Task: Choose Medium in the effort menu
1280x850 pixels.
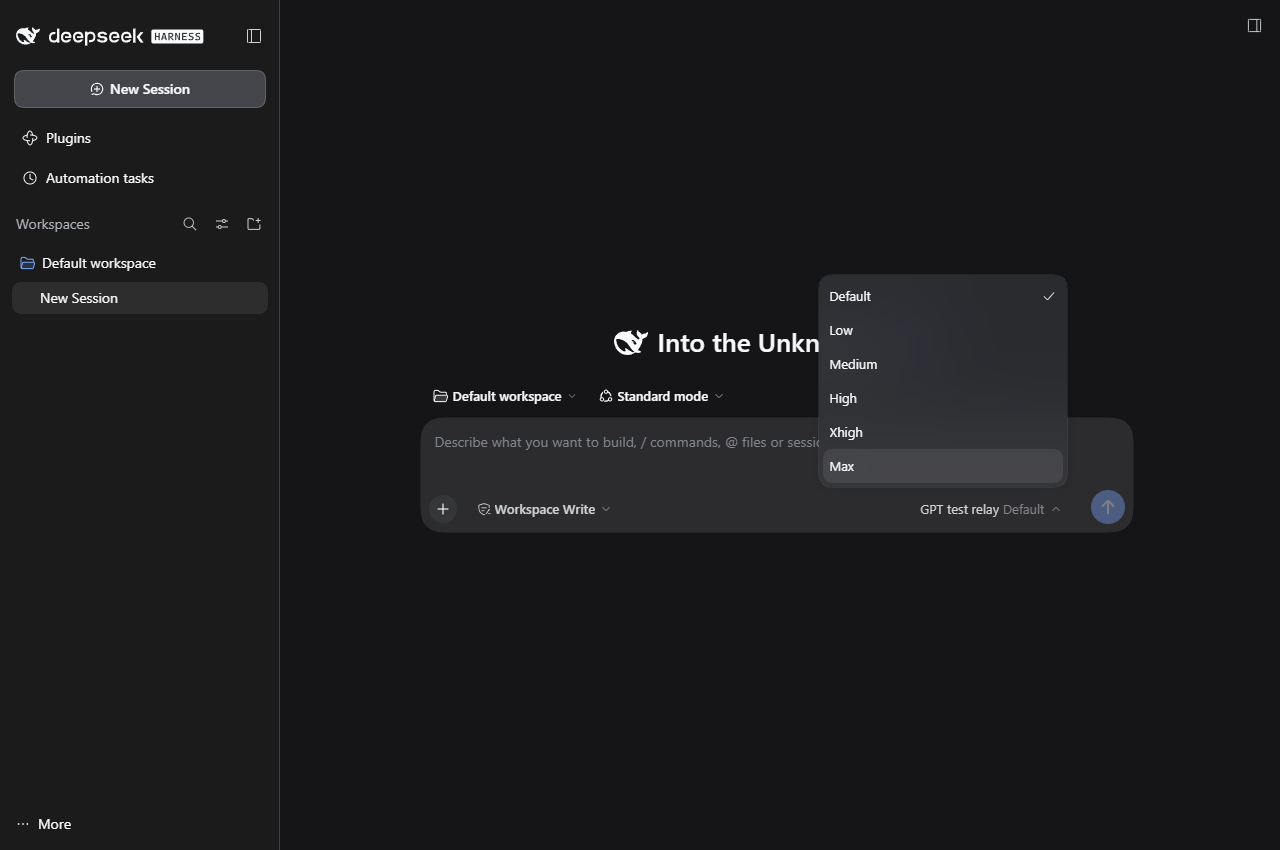Action: (943, 364)
